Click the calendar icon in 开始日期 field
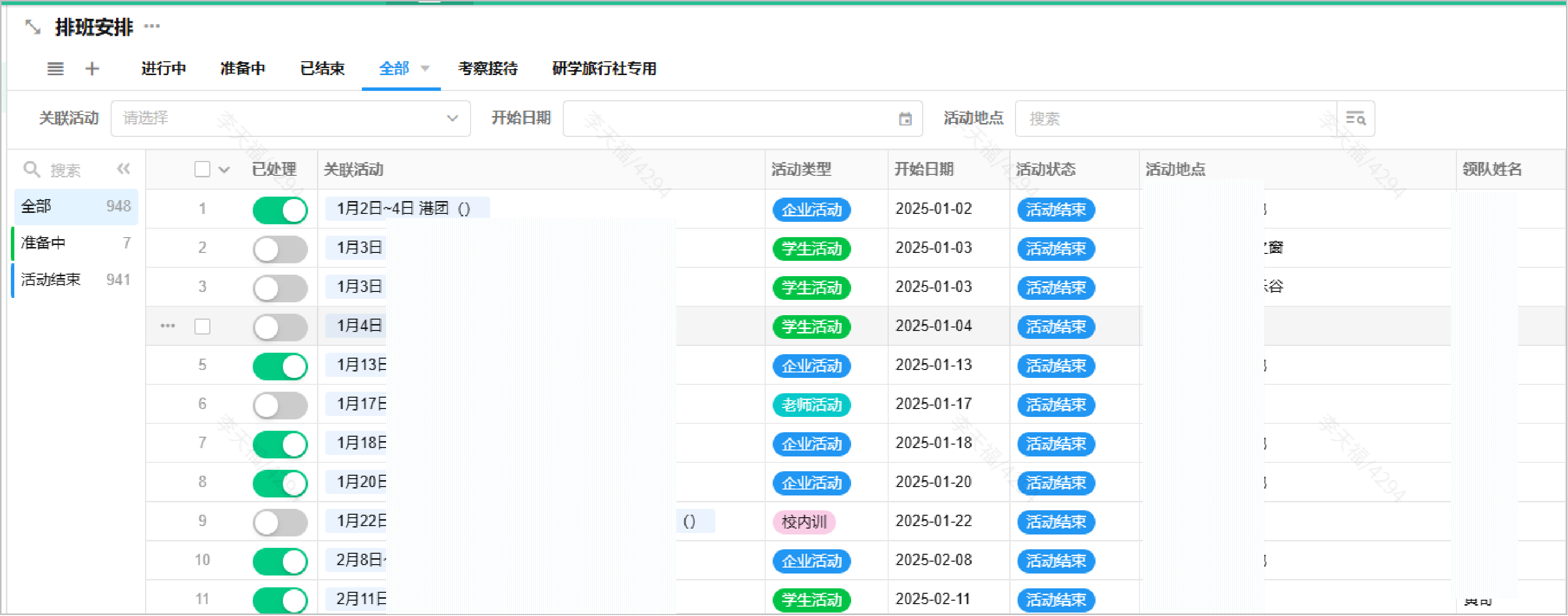The width and height of the screenshot is (1568, 616). (905, 119)
